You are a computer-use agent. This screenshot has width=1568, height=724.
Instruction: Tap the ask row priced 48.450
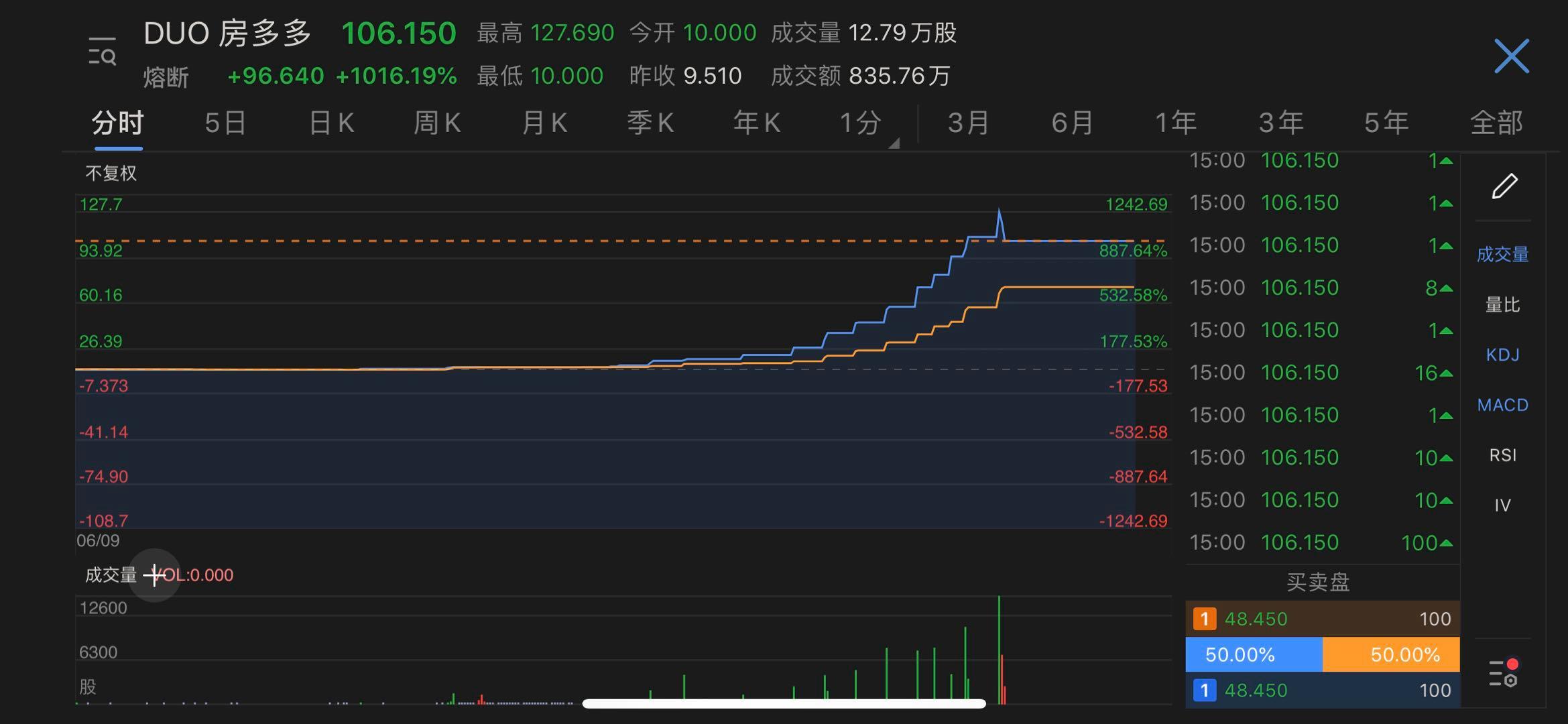[1323, 619]
